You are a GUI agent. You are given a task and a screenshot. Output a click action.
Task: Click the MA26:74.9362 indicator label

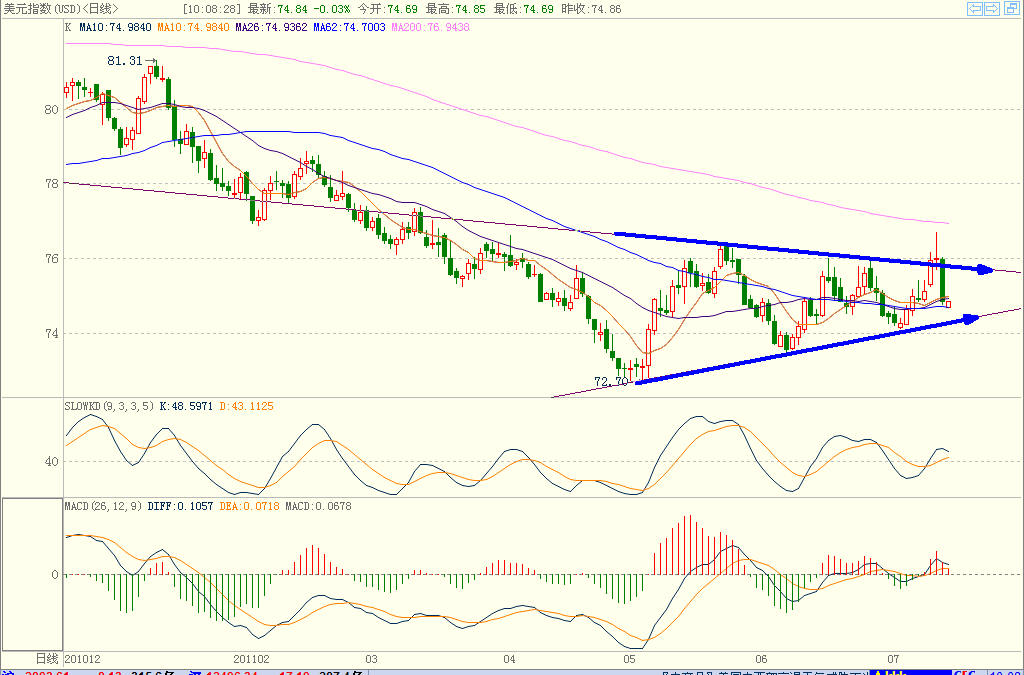pyautogui.click(x=272, y=27)
